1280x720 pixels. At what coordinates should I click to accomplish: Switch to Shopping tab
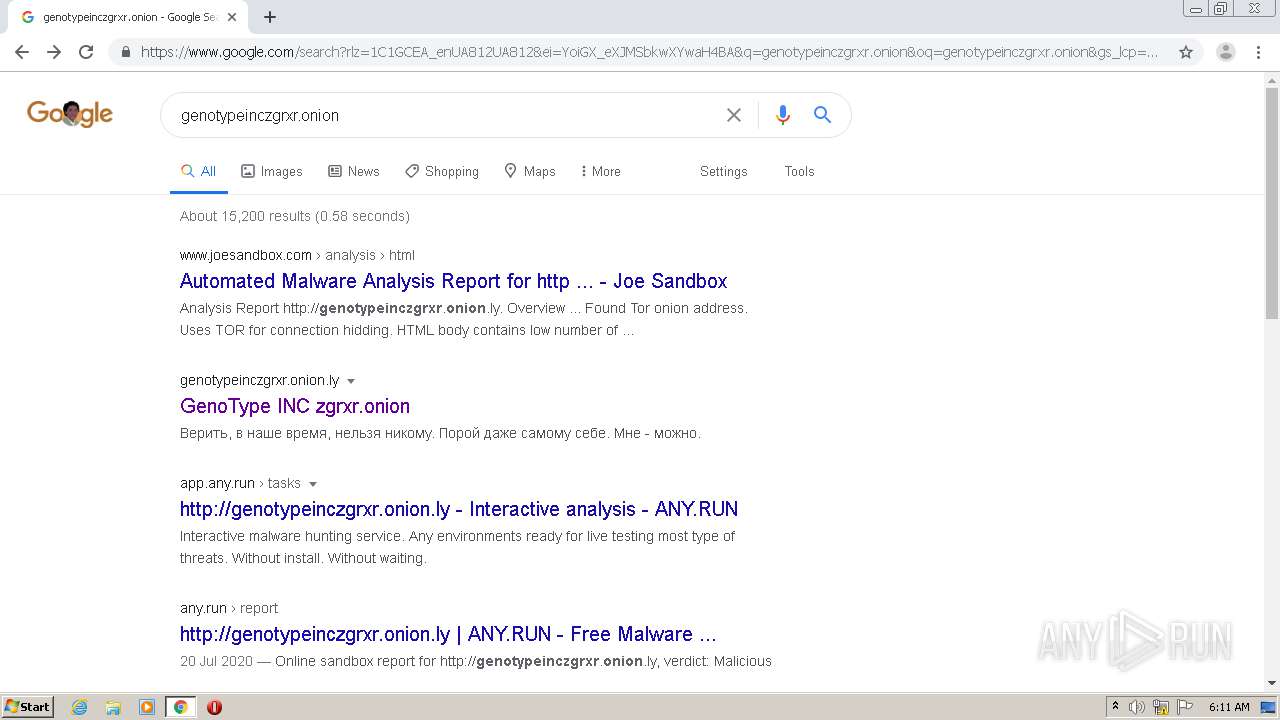(x=442, y=171)
